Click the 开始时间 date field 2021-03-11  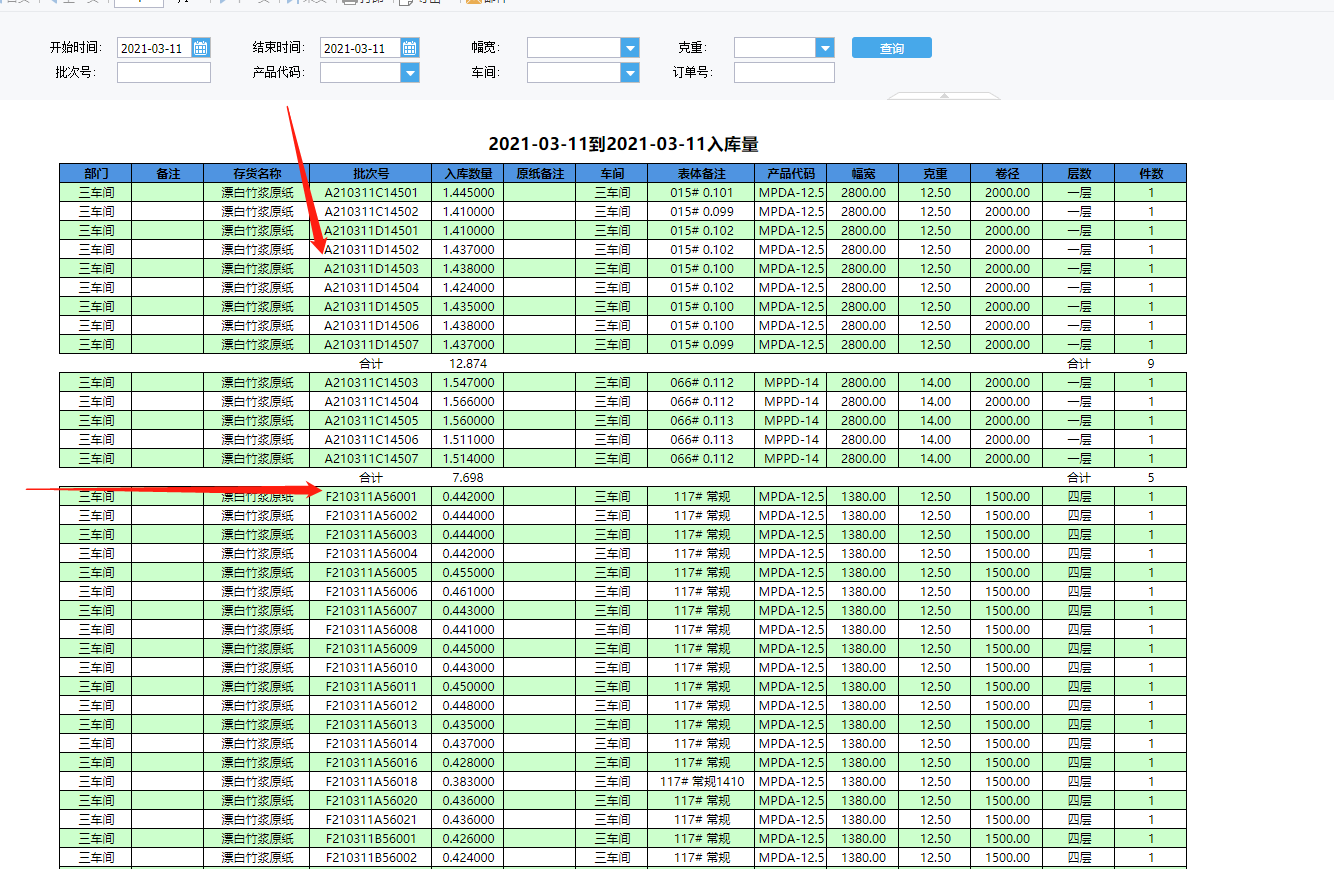point(155,48)
